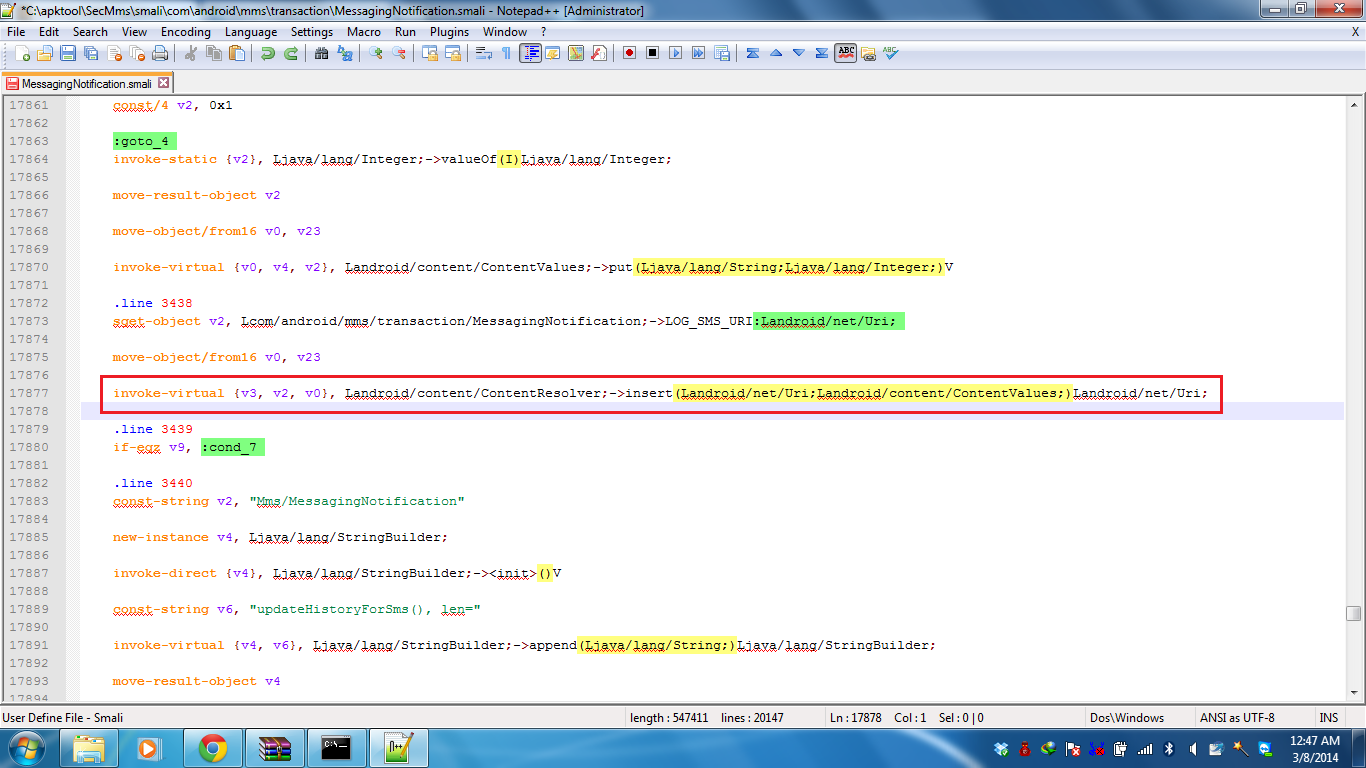This screenshot has width=1366, height=768.
Task: Zoom out with magnifier minus icon
Action: [399, 53]
